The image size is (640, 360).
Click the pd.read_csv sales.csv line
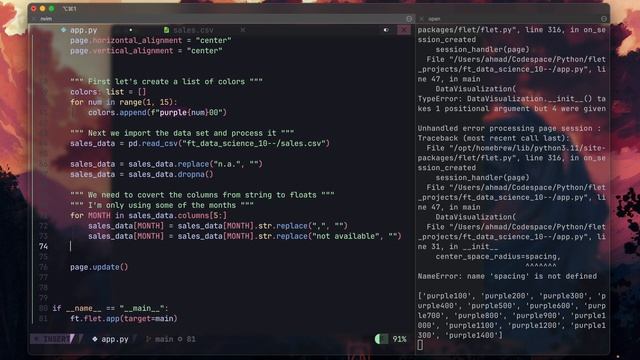200,143
